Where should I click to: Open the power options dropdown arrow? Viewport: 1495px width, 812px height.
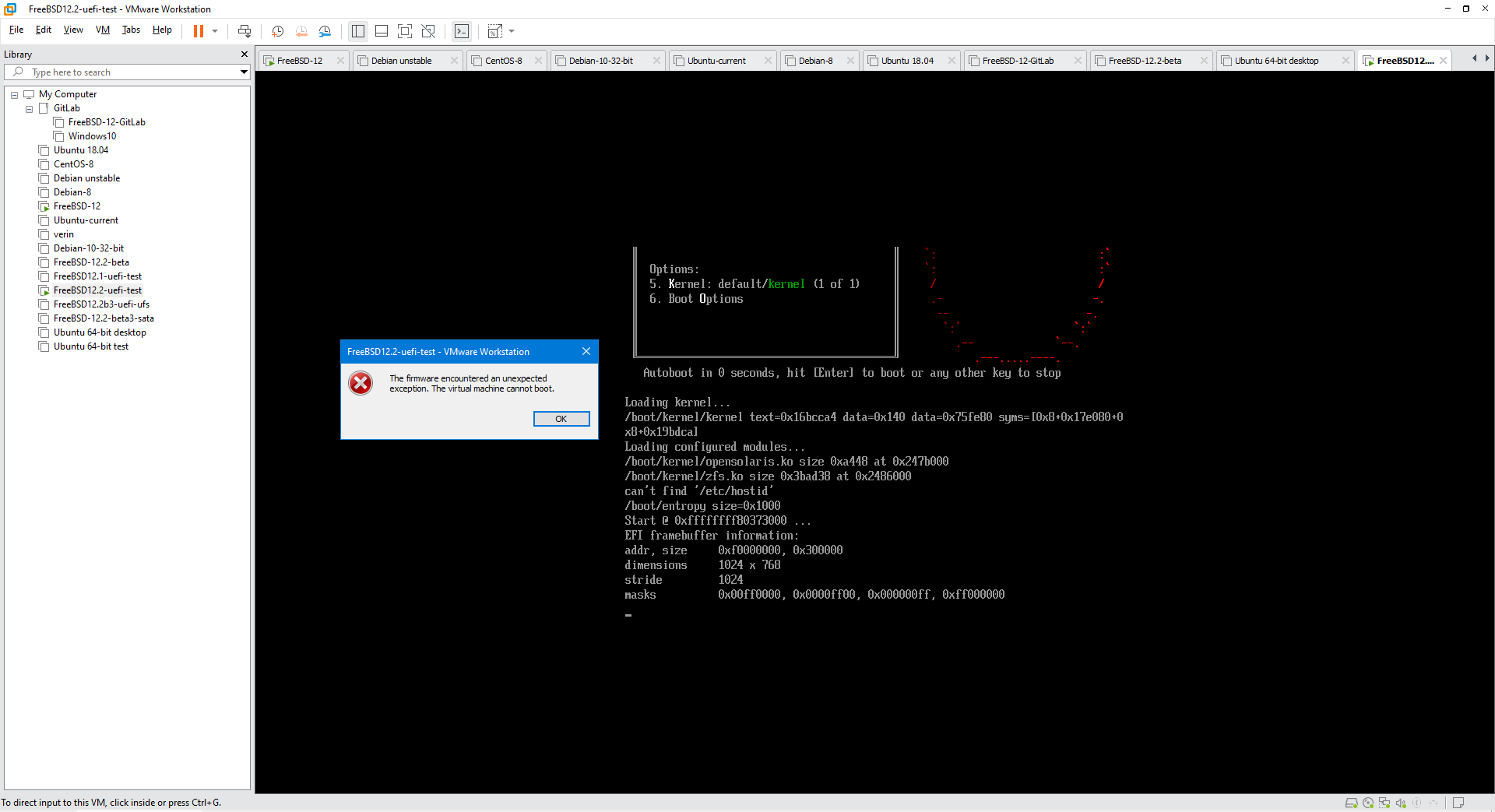click(215, 31)
